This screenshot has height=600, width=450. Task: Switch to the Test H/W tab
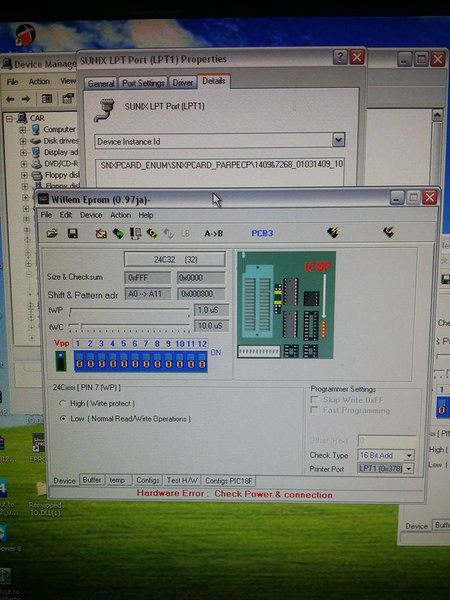182,480
